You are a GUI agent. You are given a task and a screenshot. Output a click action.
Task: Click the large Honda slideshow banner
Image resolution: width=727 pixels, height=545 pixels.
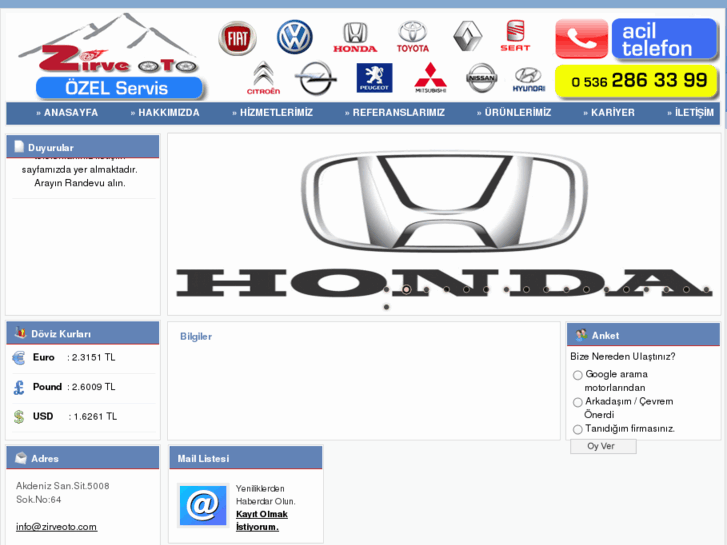click(444, 224)
